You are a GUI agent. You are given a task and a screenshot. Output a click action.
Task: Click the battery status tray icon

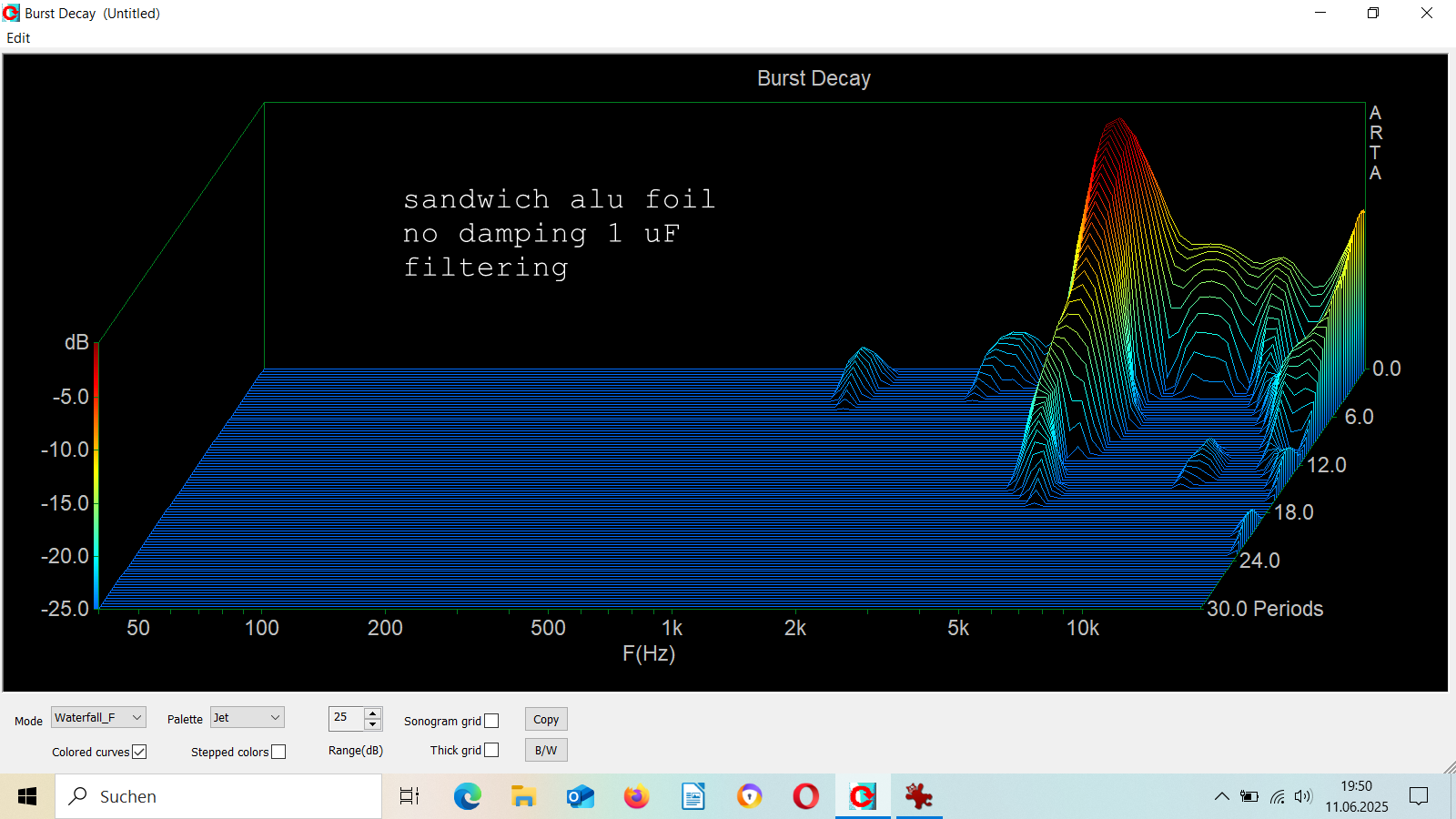[x=1249, y=796]
